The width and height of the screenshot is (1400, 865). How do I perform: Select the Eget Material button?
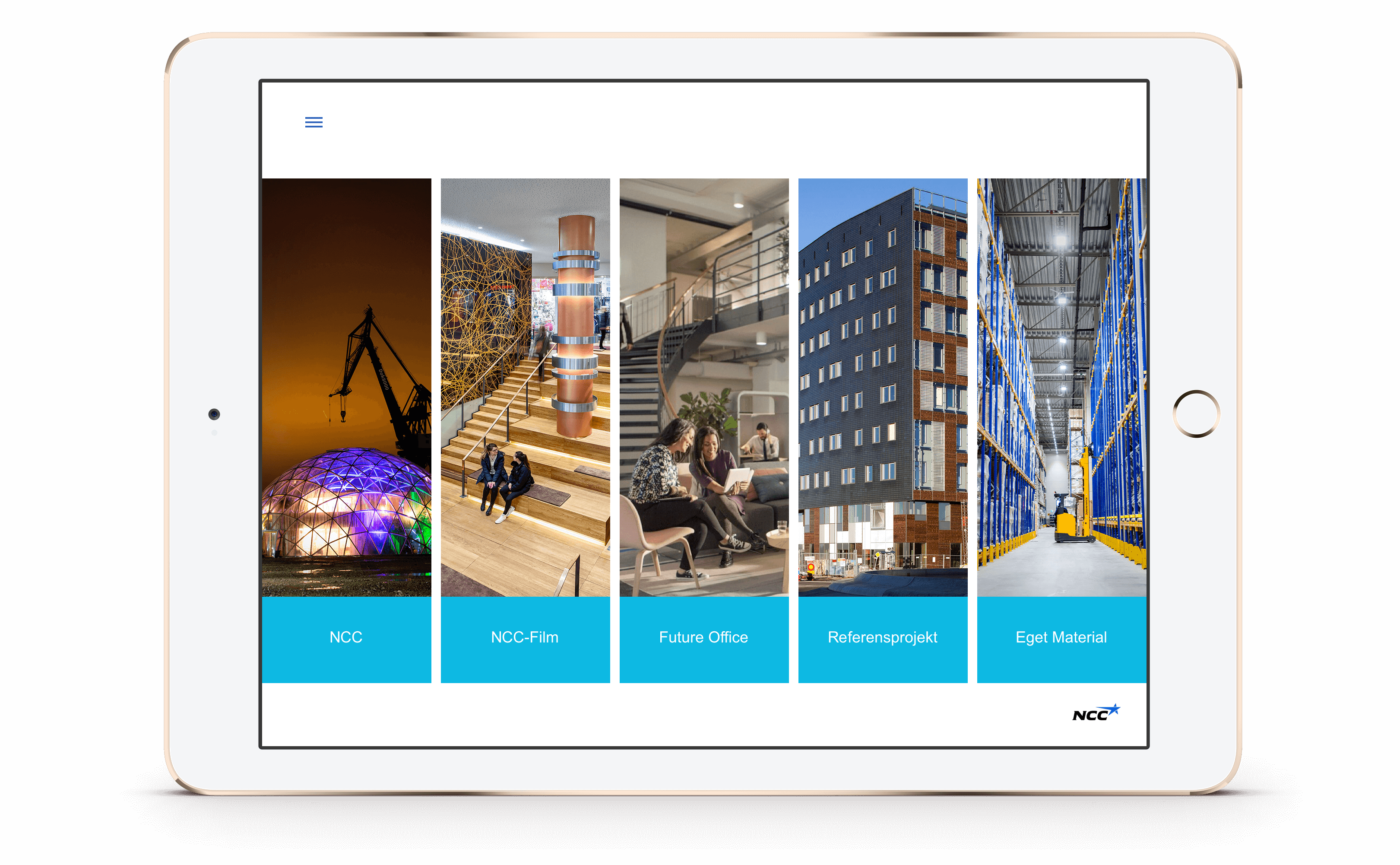[1061, 639]
